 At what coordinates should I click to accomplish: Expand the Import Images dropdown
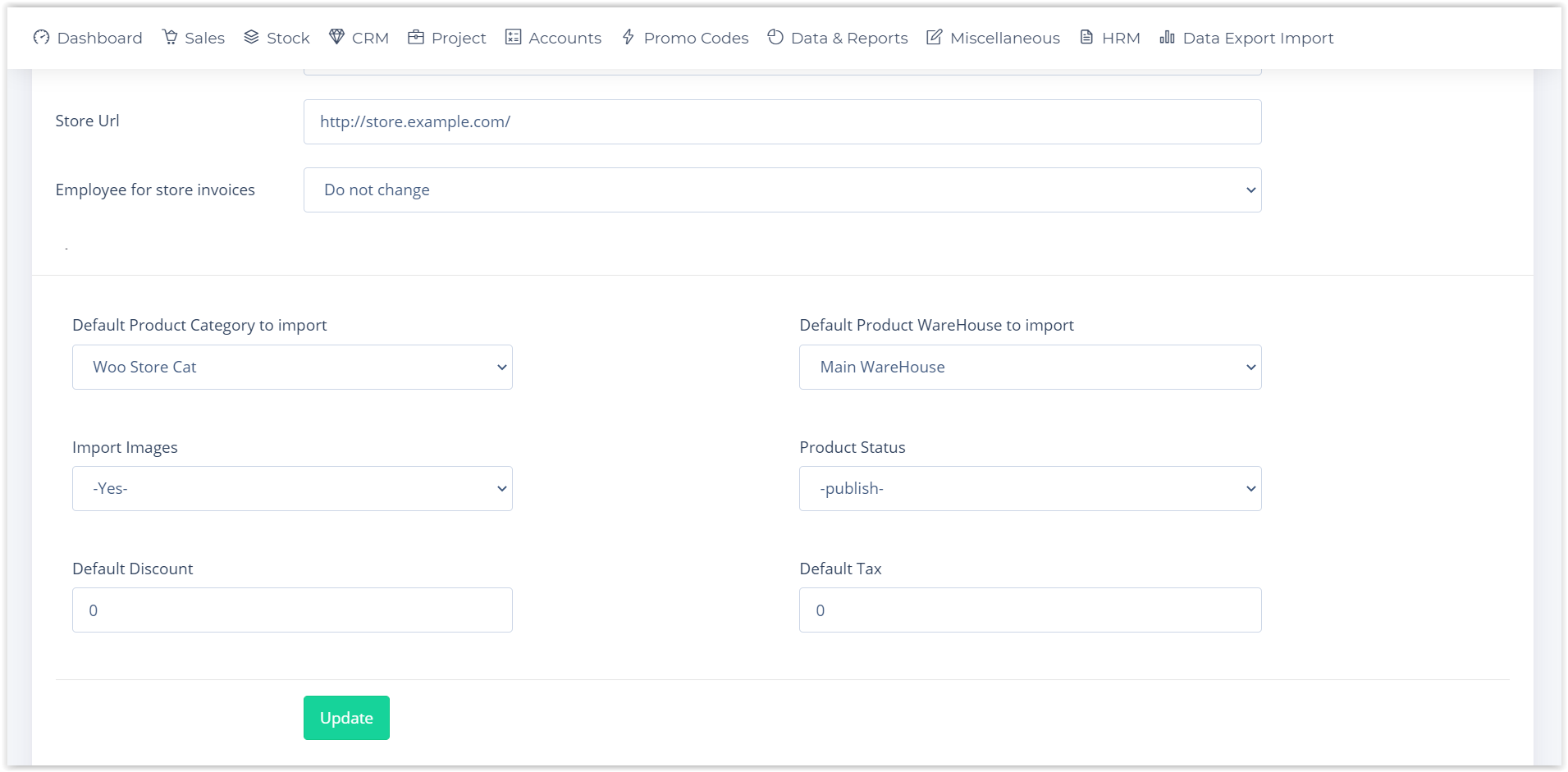(x=292, y=489)
